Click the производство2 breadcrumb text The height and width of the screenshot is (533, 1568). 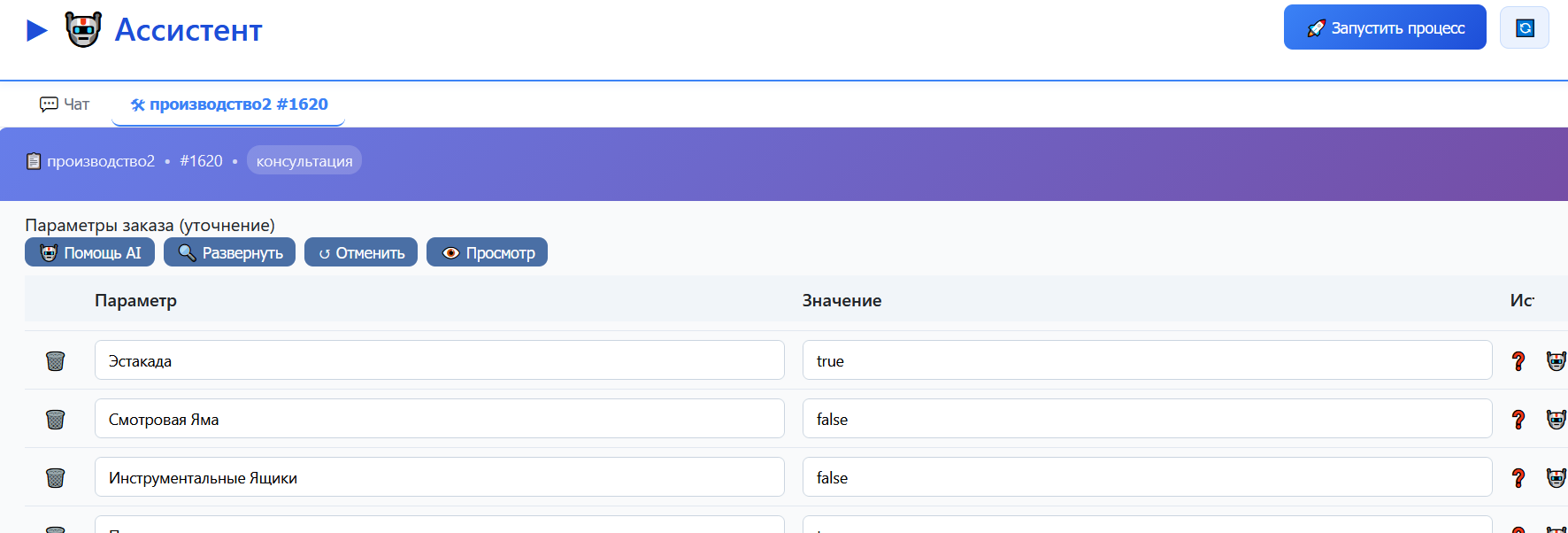coord(101,161)
